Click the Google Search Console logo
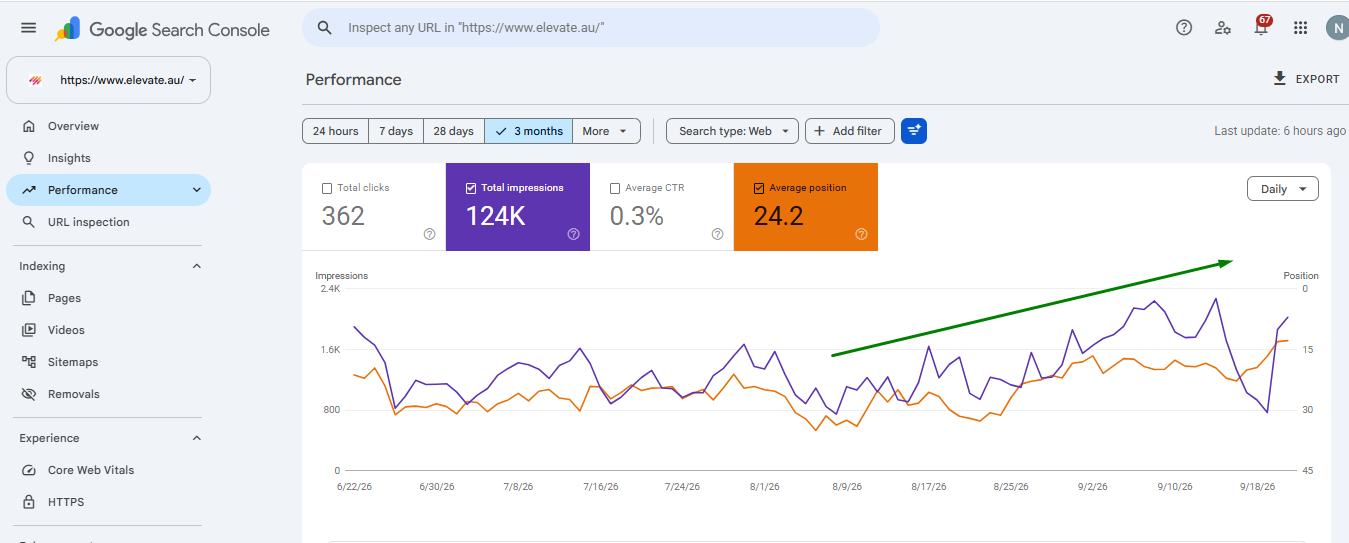Viewport: 1349px width, 543px height. click(162, 29)
